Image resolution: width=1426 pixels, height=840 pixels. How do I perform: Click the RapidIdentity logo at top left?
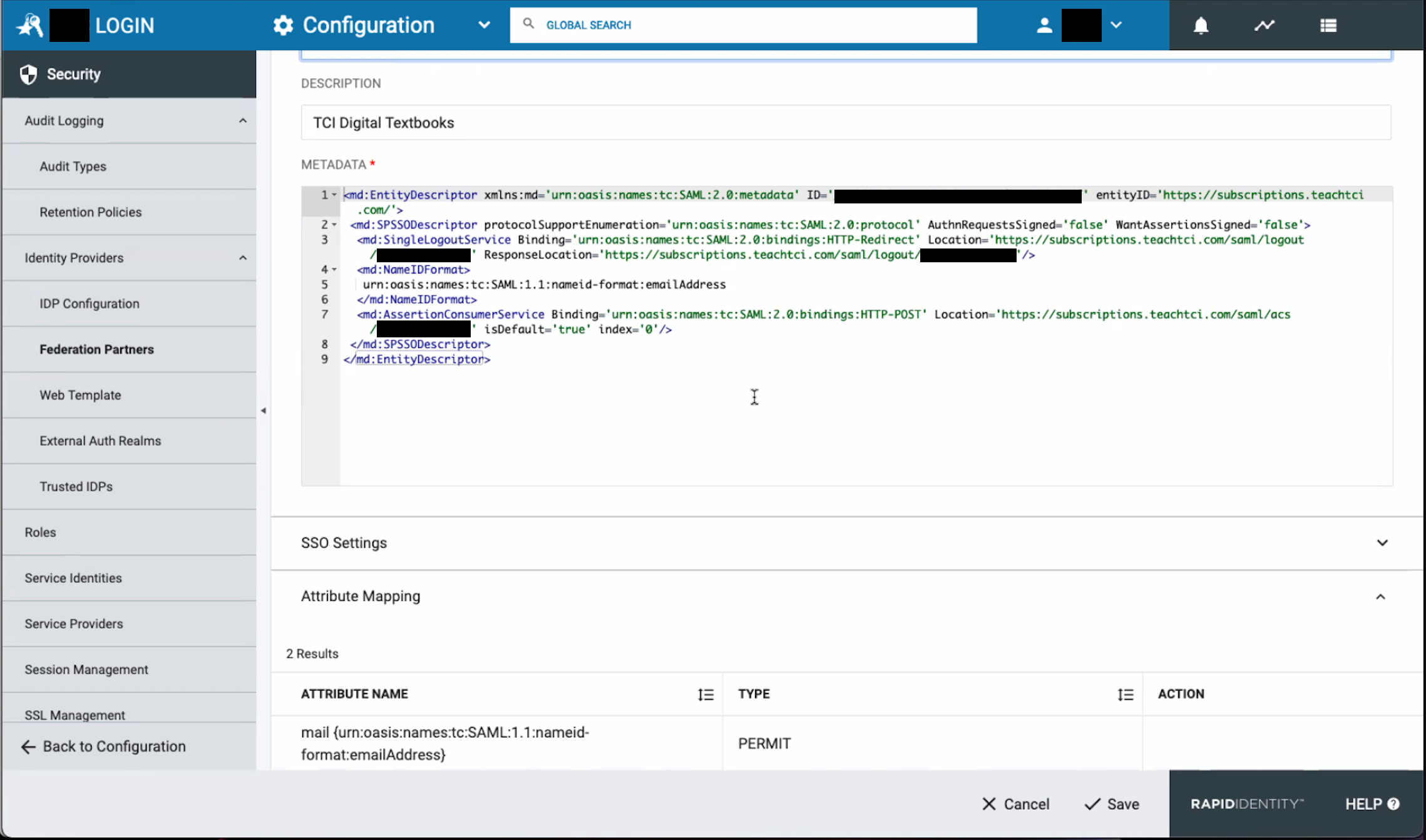[29, 25]
